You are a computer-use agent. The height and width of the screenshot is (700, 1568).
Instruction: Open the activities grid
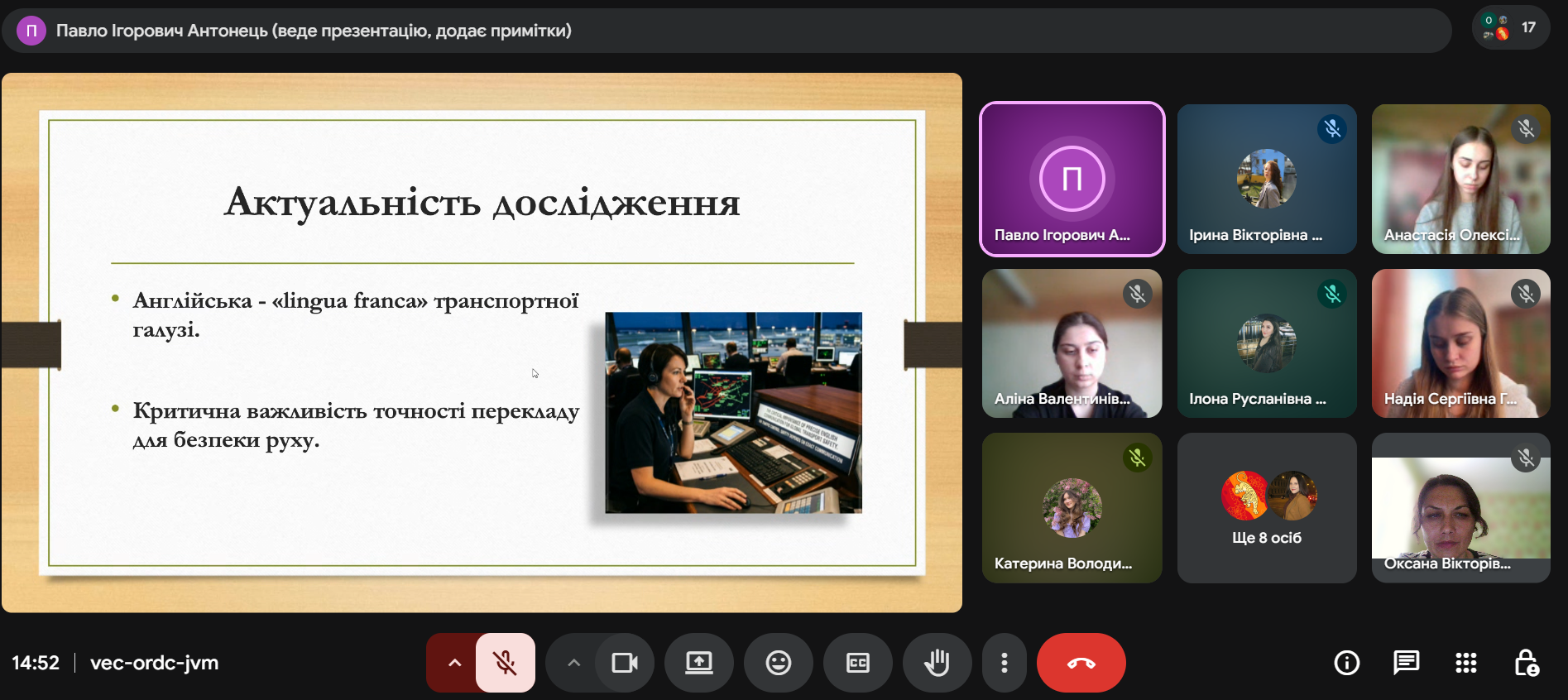[1465, 663]
